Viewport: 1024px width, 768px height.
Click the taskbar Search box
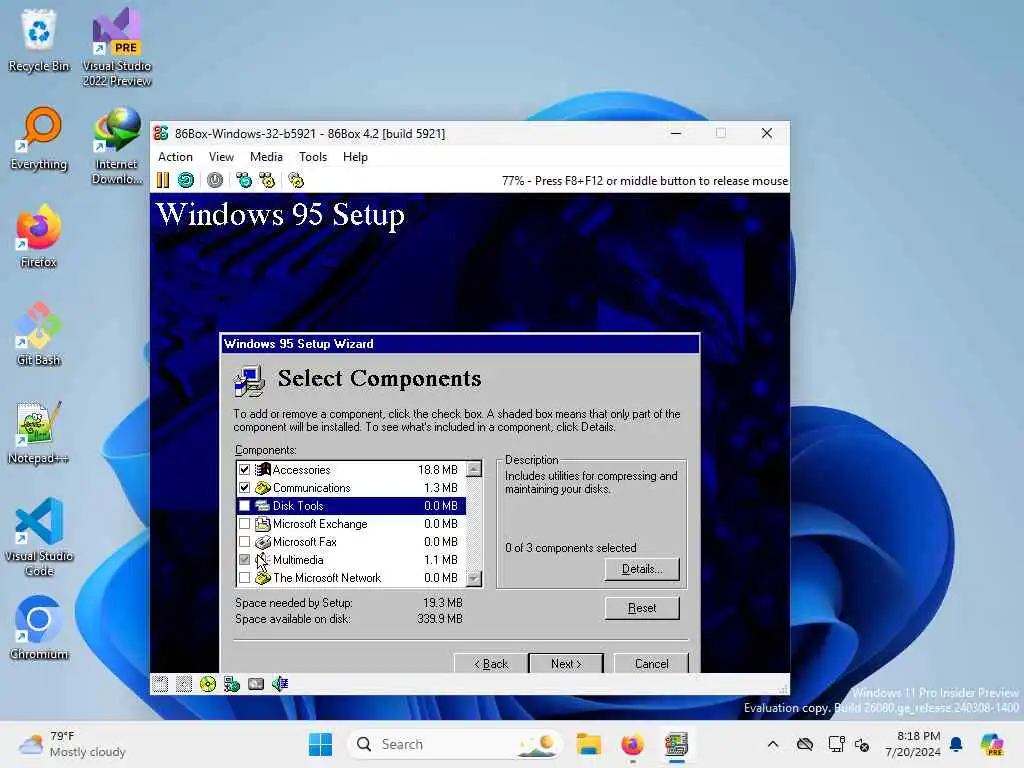[455, 744]
